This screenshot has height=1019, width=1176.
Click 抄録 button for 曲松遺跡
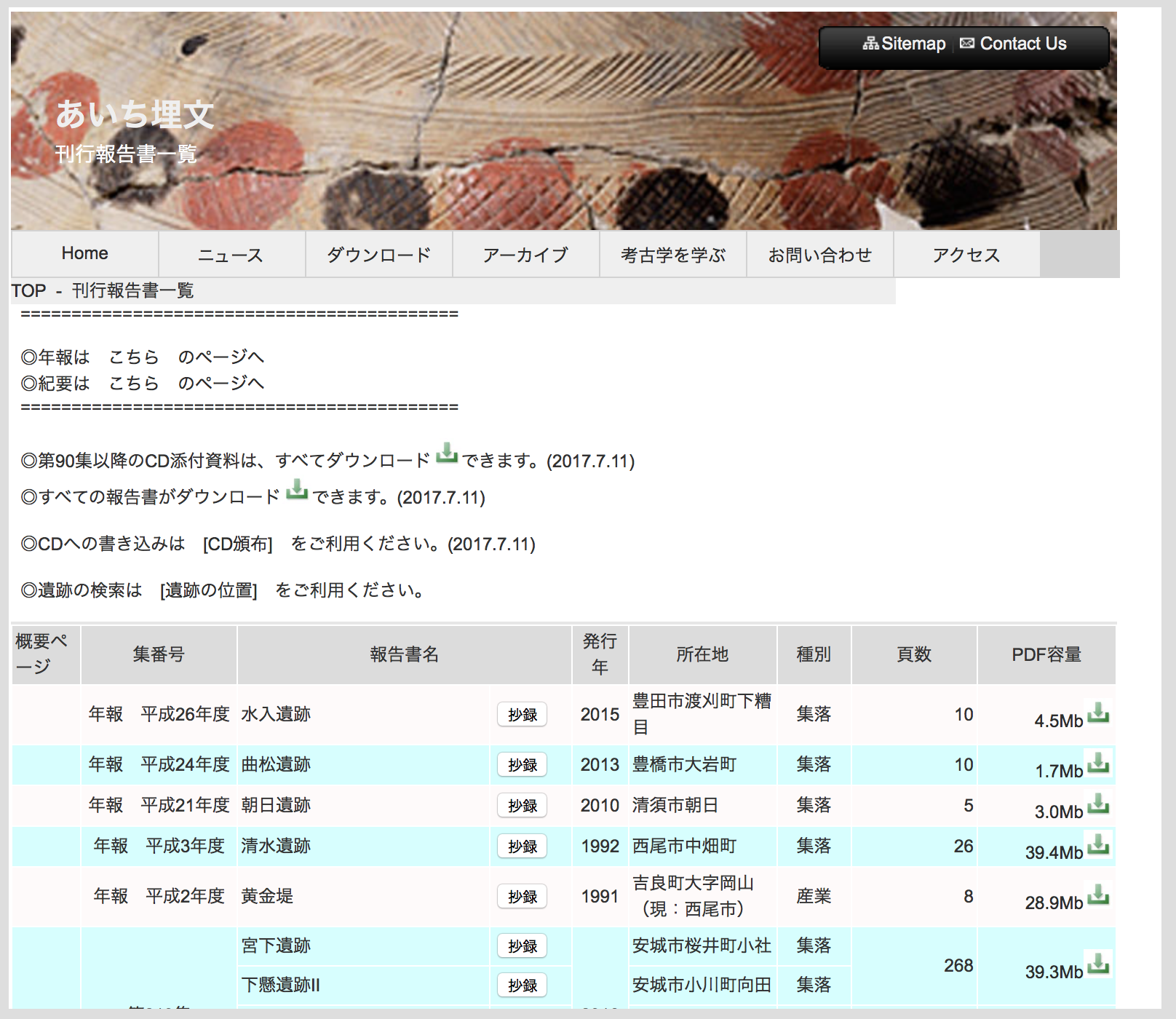[x=523, y=764]
